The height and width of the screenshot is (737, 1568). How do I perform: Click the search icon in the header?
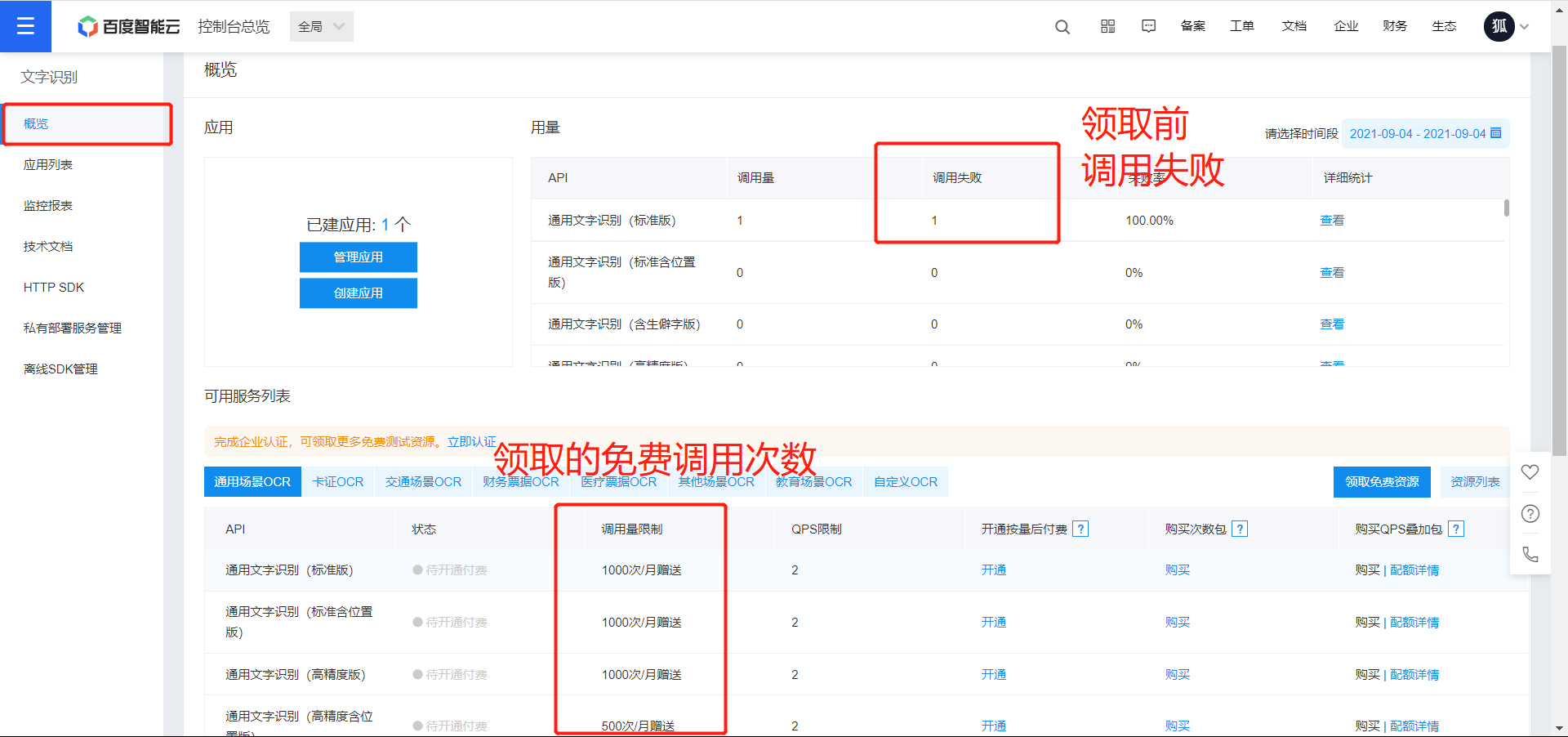1062,26
